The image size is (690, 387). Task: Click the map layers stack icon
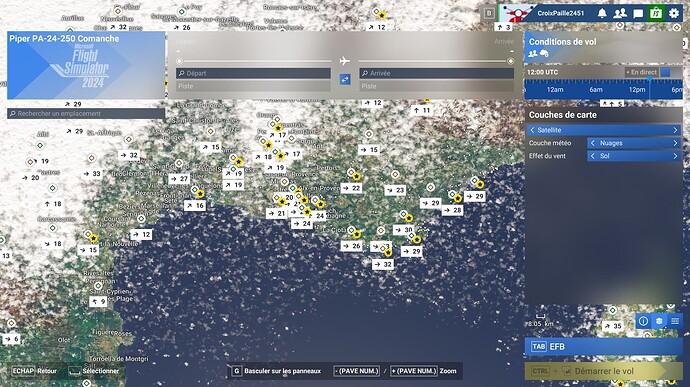tap(659, 321)
